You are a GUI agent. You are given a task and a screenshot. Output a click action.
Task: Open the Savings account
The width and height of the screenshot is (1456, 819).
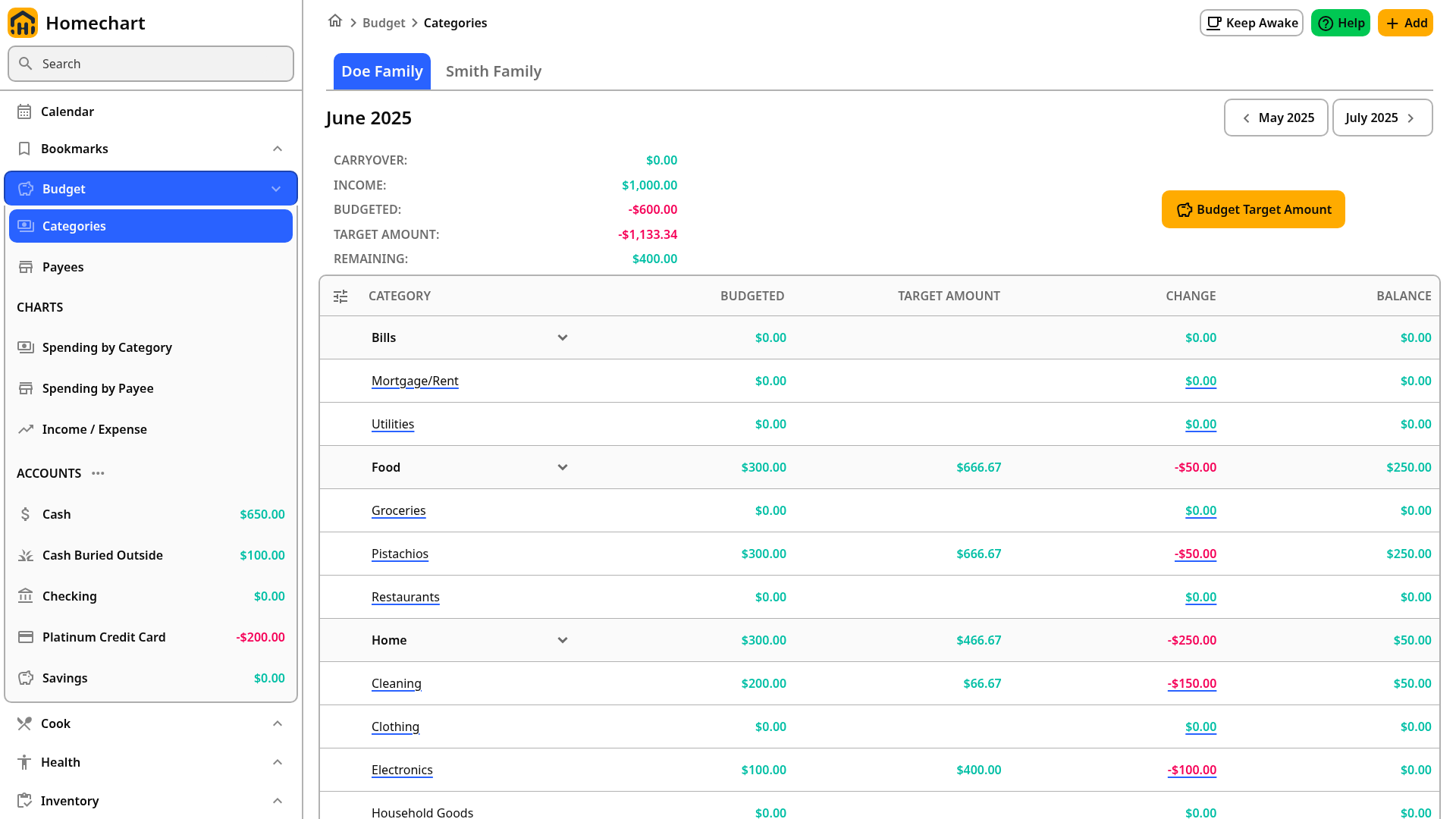[151, 678]
